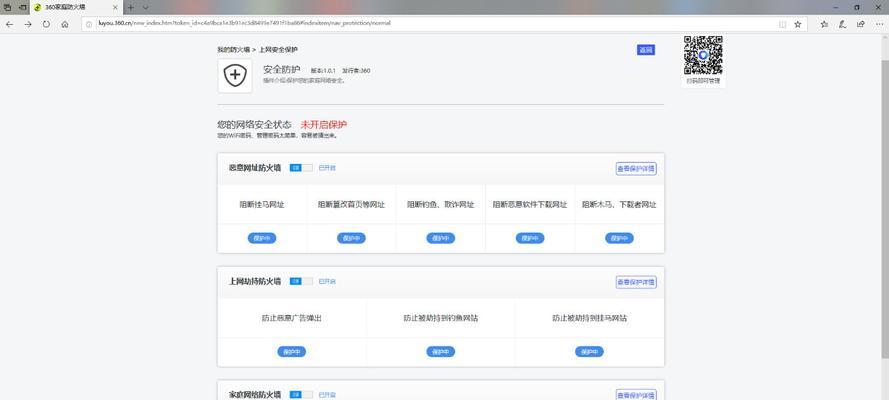Toggle the 上网劫持防火墙 switch
This screenshot has width=889, height=400.
(301, 281)
